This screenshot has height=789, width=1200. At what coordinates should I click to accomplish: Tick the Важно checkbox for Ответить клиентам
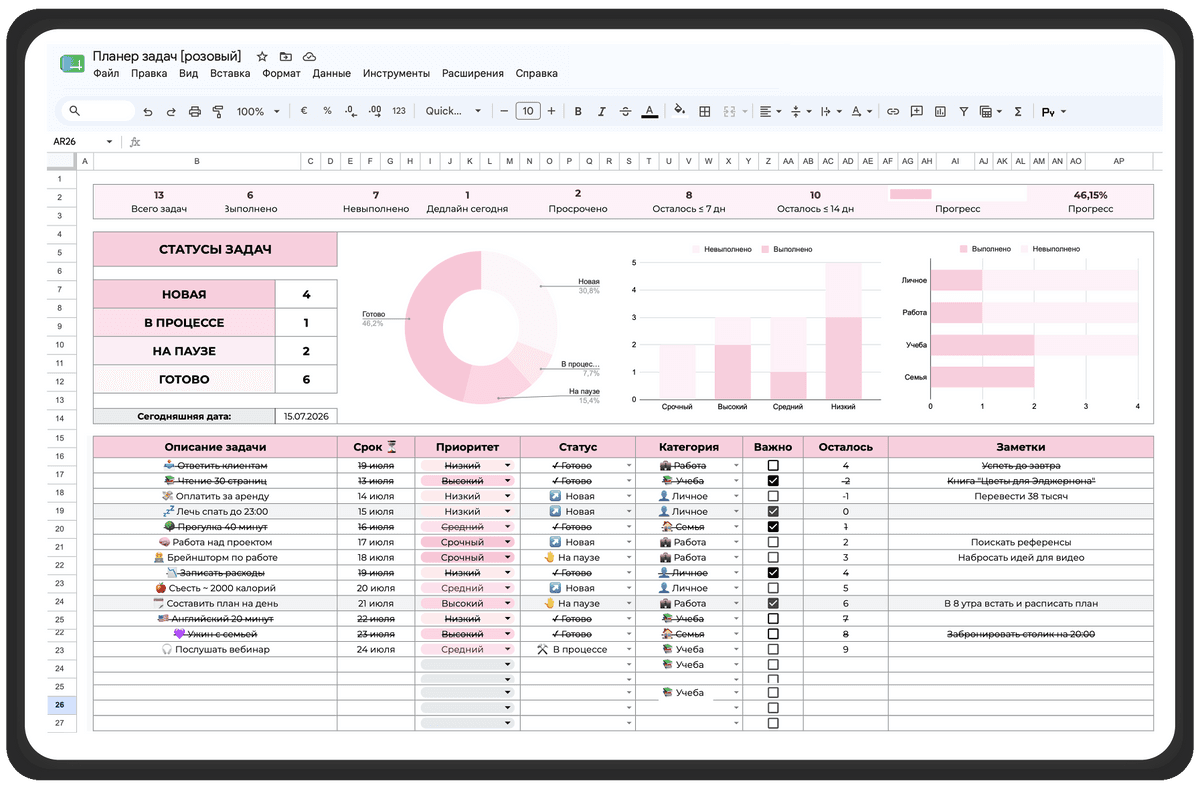pyautogui.click(x=773, y=466)
